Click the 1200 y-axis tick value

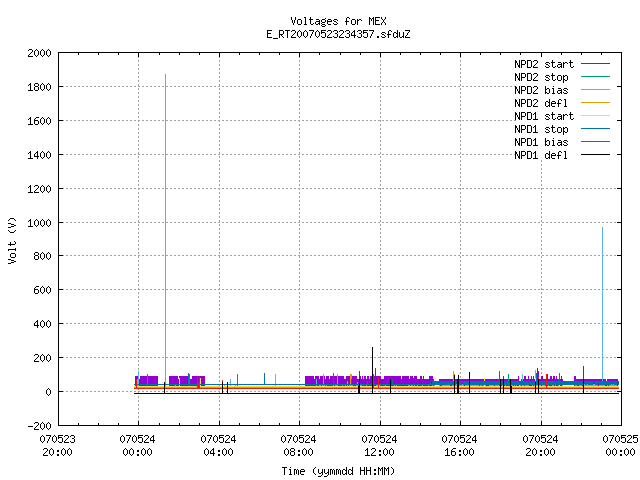tap(40, 189)
